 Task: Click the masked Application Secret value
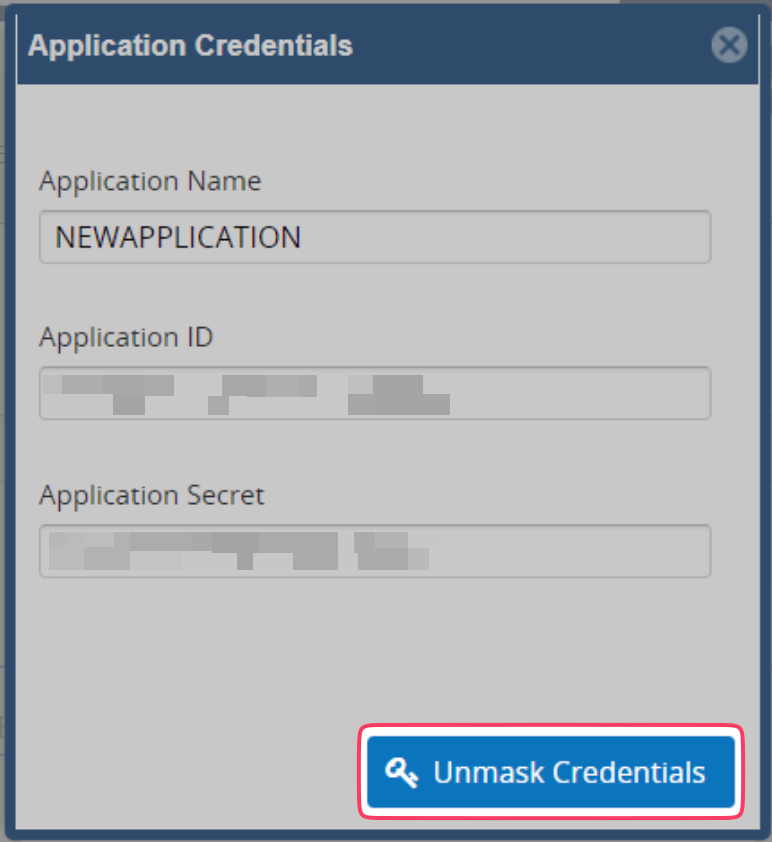240,551
